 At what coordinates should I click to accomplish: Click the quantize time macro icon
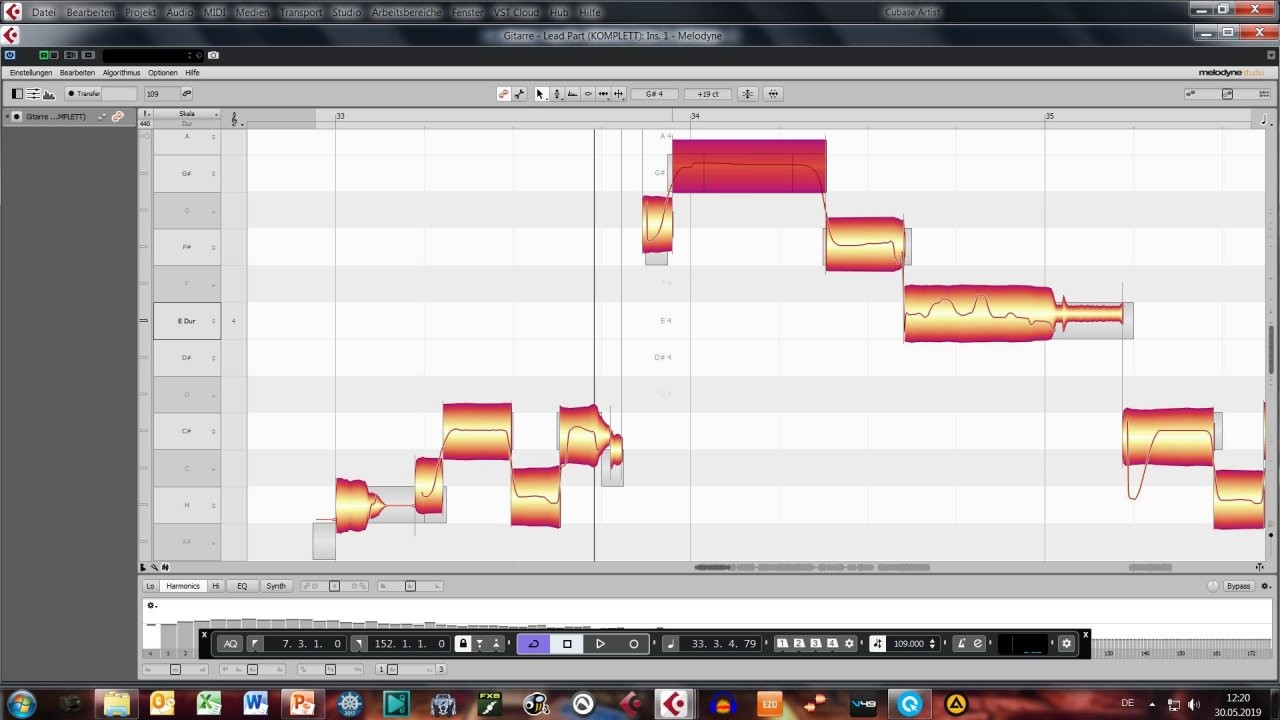pos(773,94)
